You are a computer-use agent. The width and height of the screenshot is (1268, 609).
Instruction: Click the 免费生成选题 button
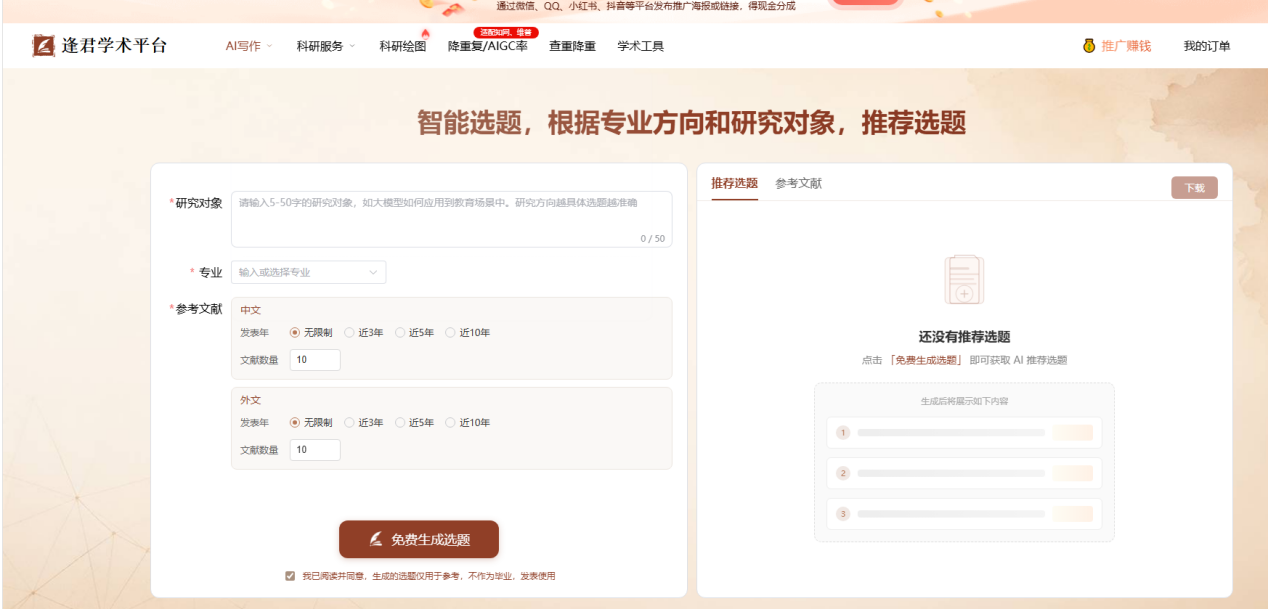coord(419,539)
